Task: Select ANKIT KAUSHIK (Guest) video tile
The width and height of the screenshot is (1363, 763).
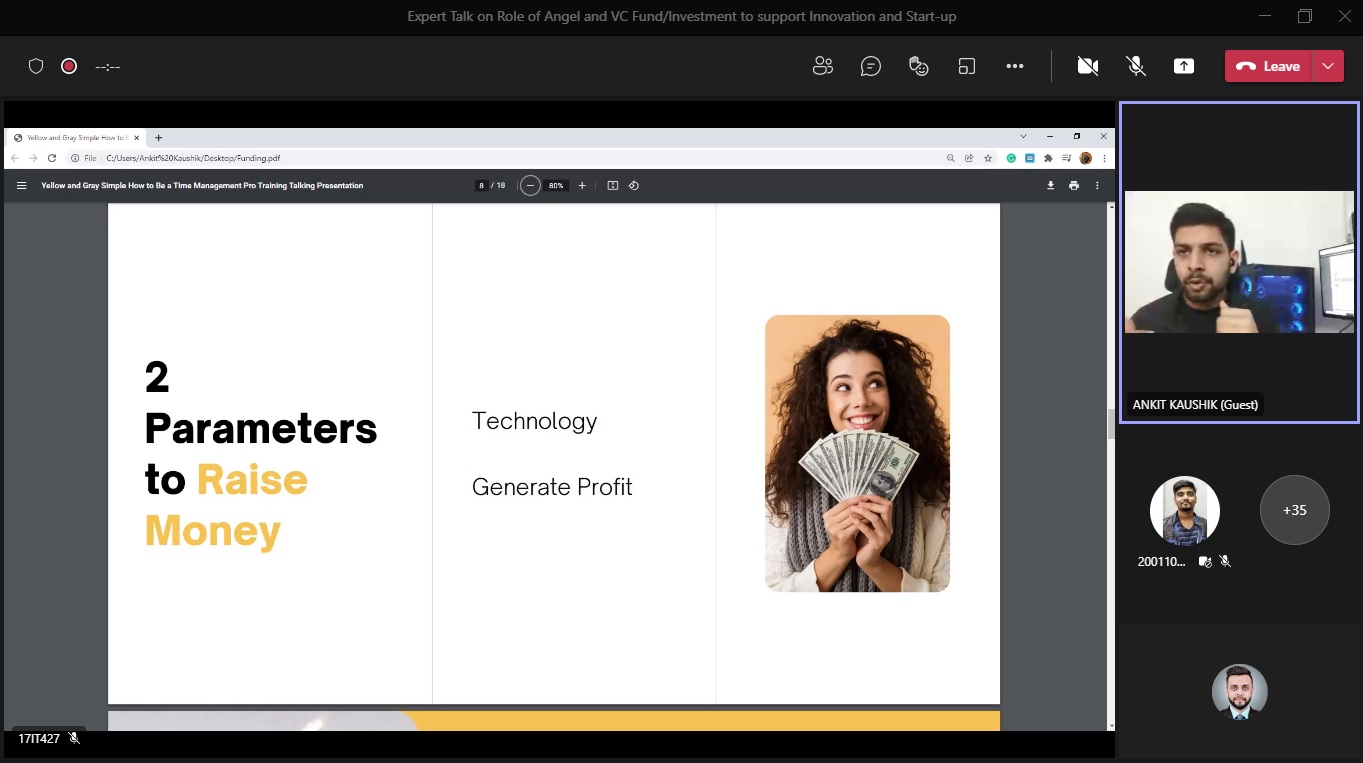Action: click(x=1239, y=262)
